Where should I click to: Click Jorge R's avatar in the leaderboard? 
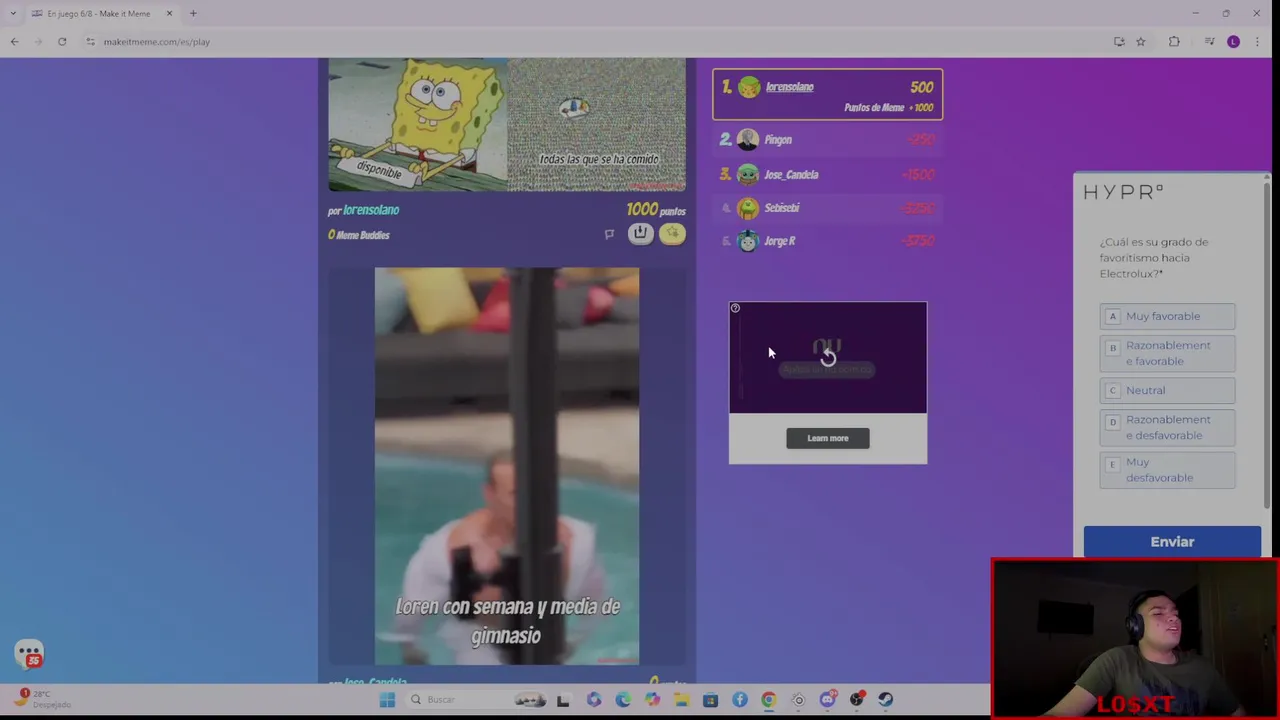coord(748,241)
